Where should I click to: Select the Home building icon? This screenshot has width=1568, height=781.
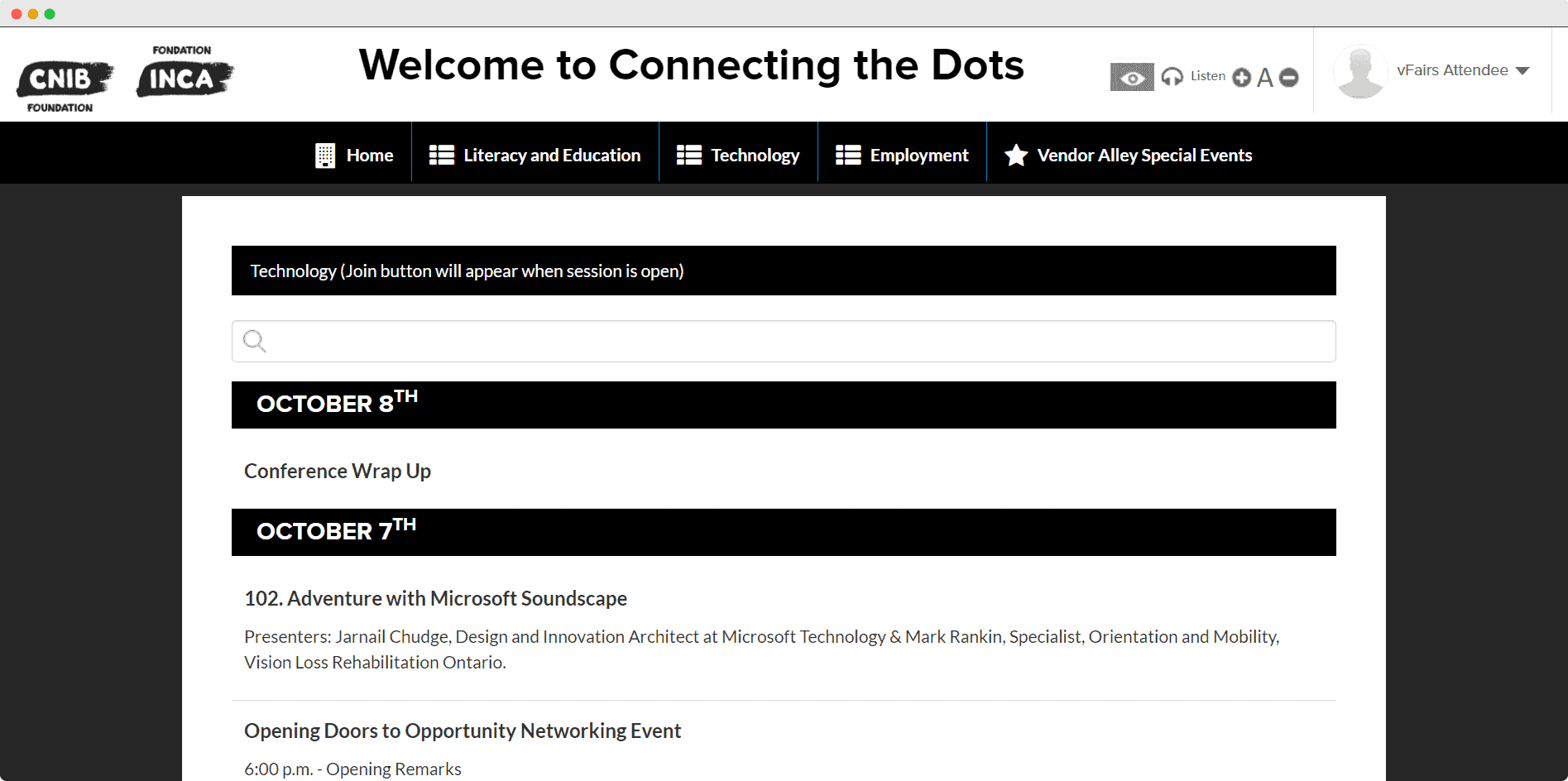pyautogui.click(x=324, y=154)
